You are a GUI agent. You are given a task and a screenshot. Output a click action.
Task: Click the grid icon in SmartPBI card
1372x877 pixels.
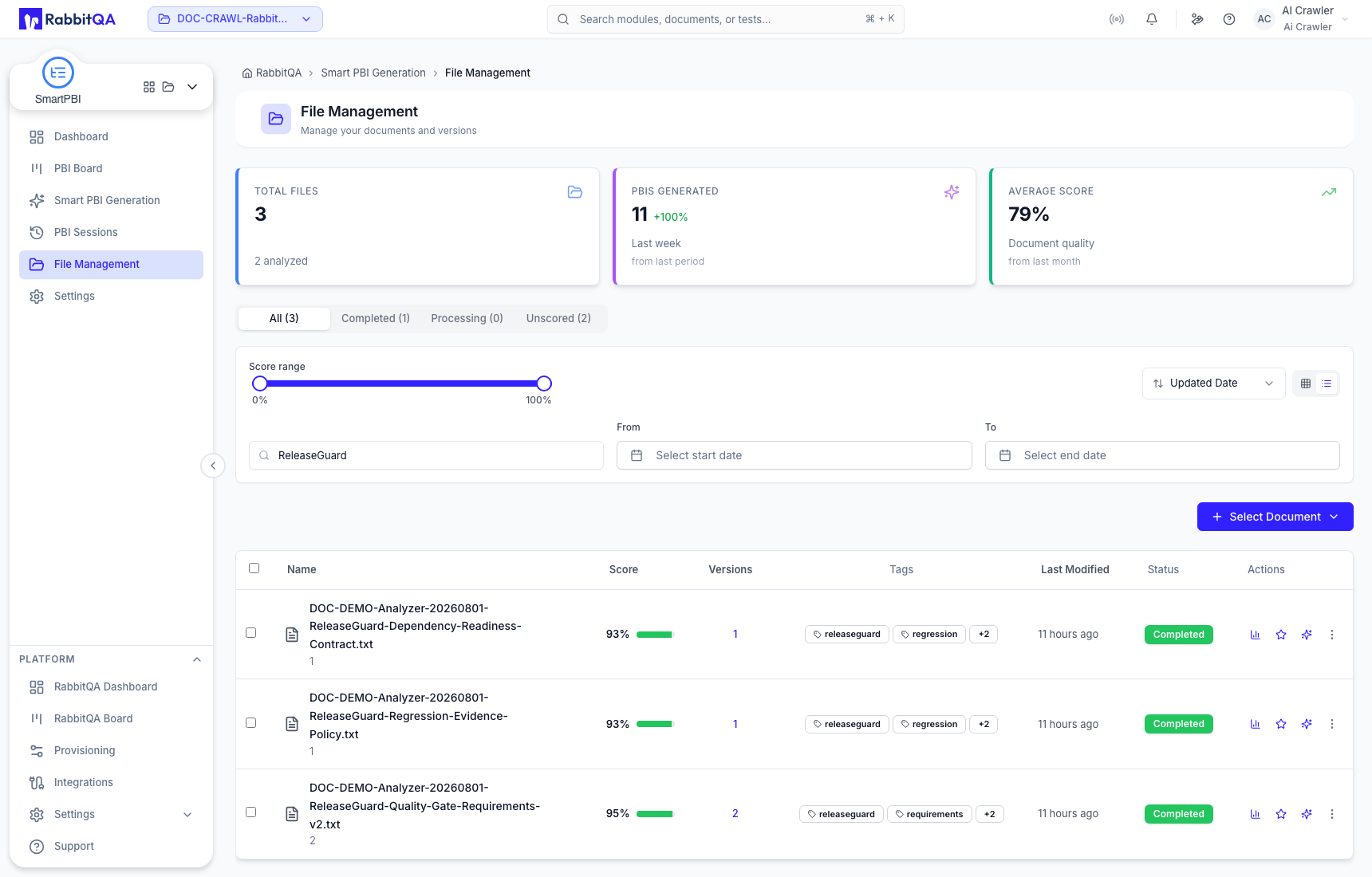(149, 87)
